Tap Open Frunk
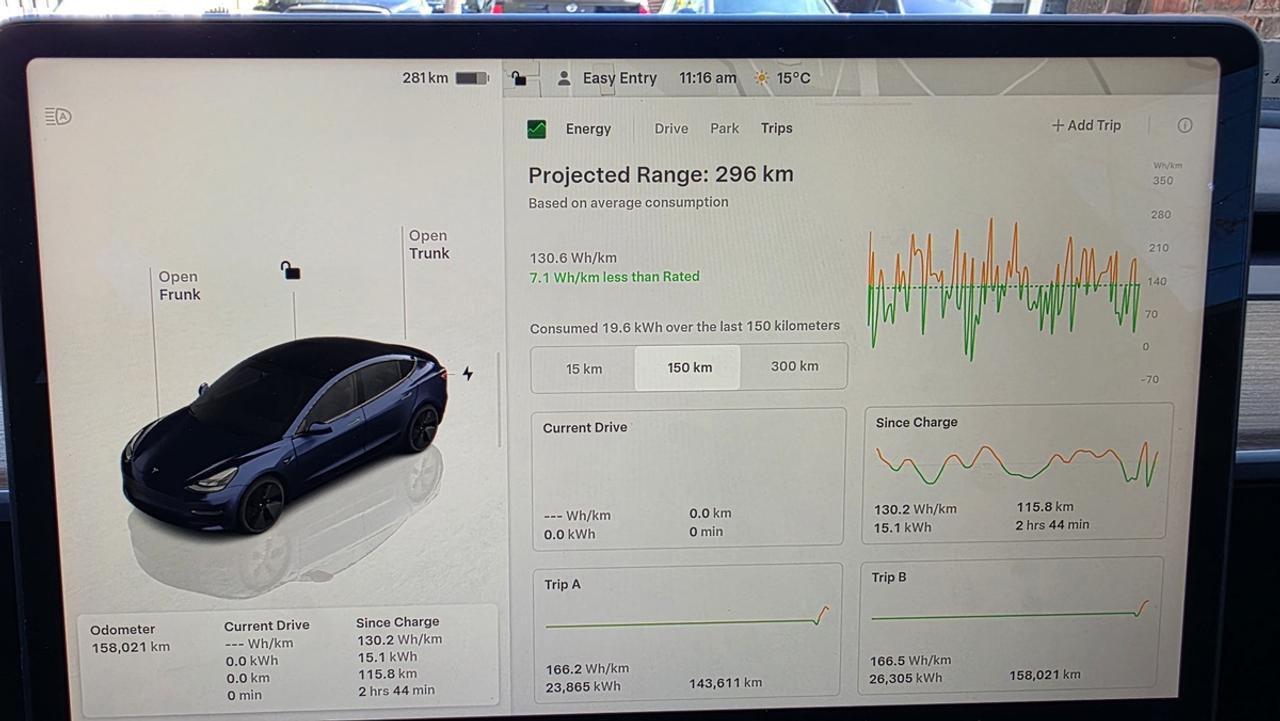 click(179, 285)
